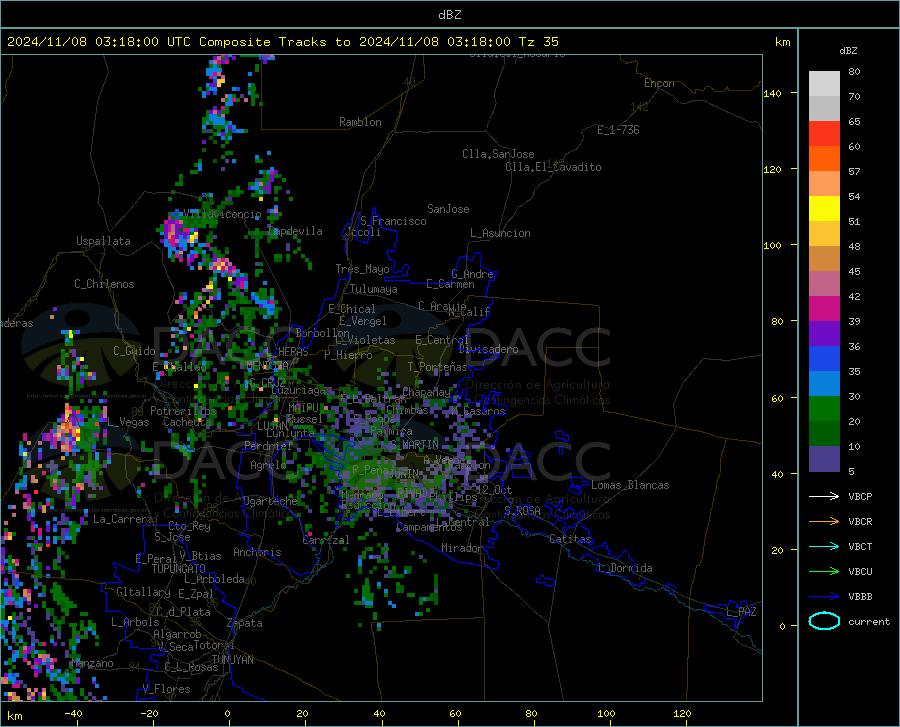Click the La_Carrera map label
The height and width of the screenshot is (727, 900).
(123, 519)
